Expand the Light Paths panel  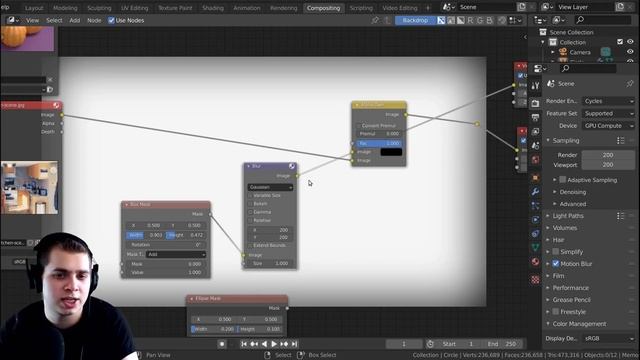tap(548, 216)
